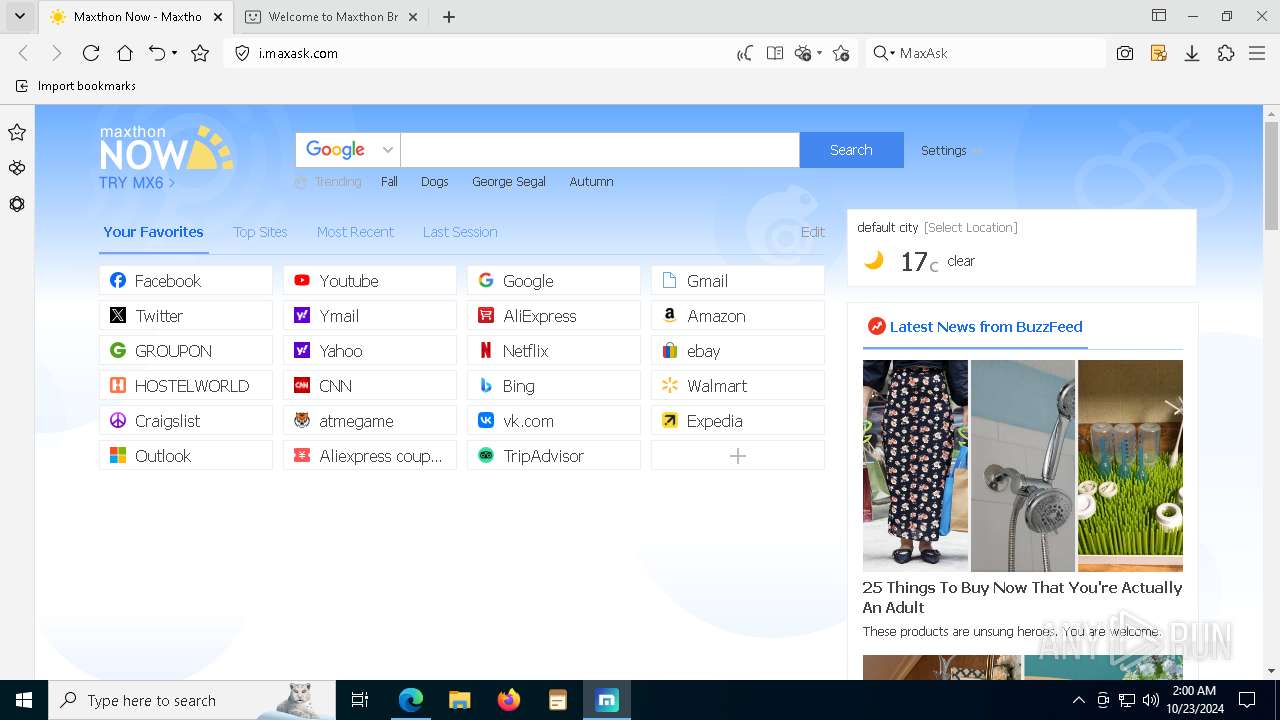This screenshot has height=720, width=1280.
Task: Open a new tab with the plus button
Action: coord(449,16)
